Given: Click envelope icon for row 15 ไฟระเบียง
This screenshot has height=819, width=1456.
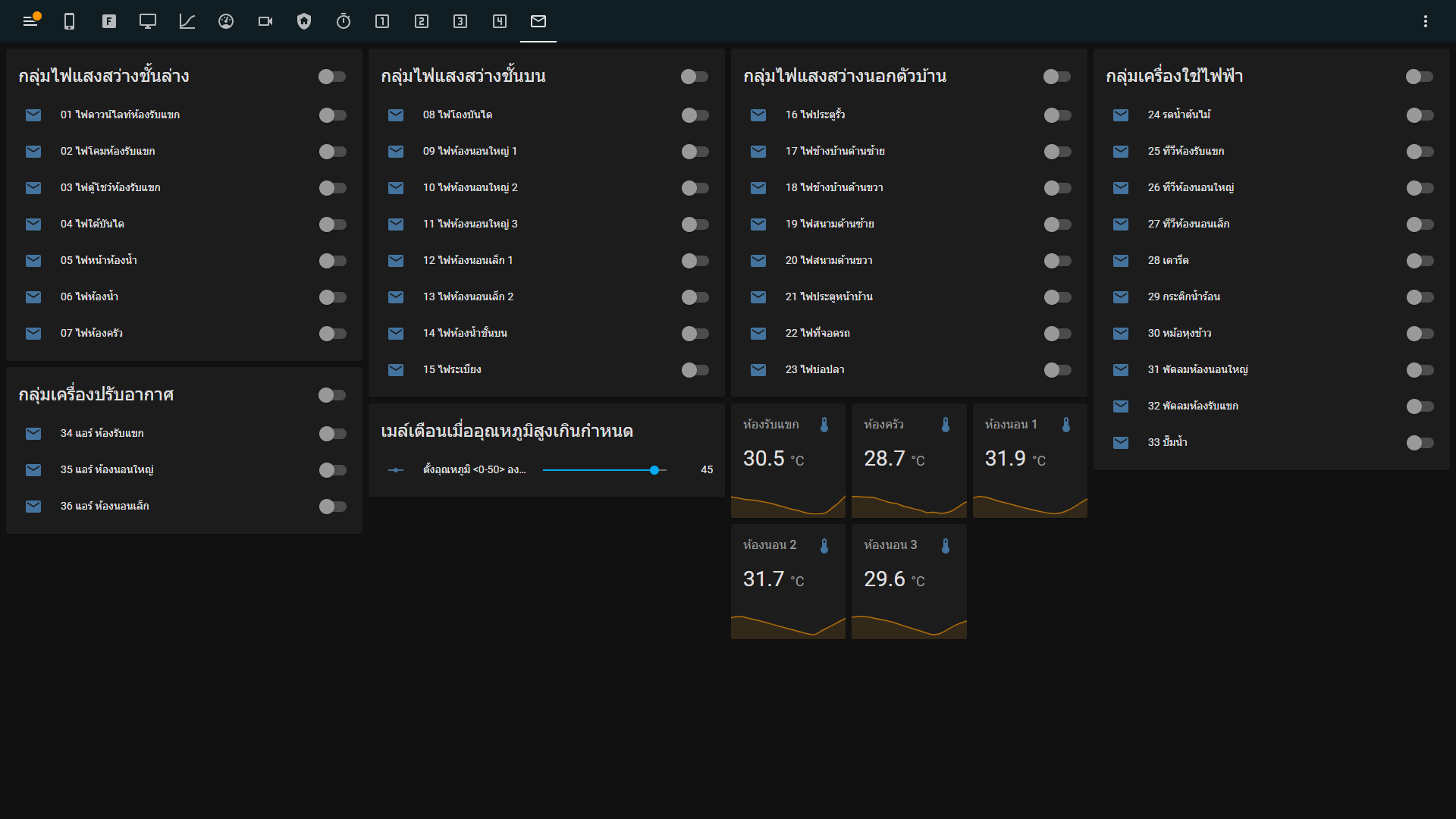Looking at the screenshot, I should pos(396,370).
